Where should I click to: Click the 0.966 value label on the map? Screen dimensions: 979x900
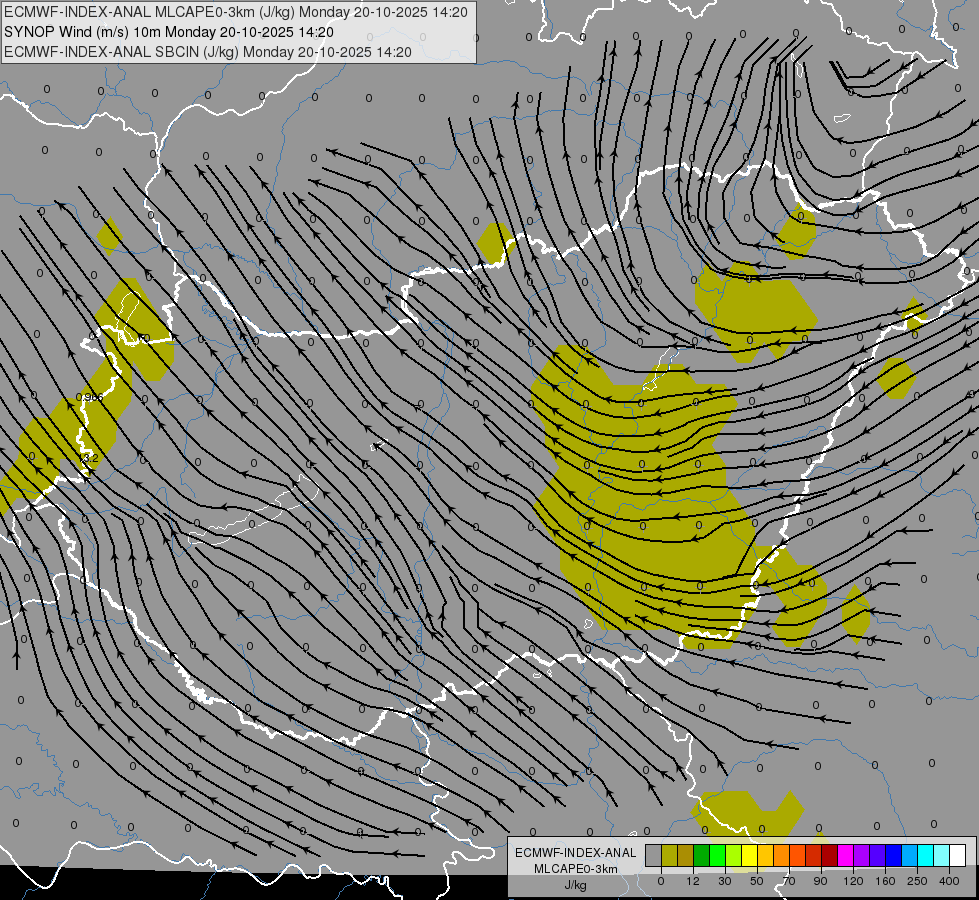tap(89, 397)
